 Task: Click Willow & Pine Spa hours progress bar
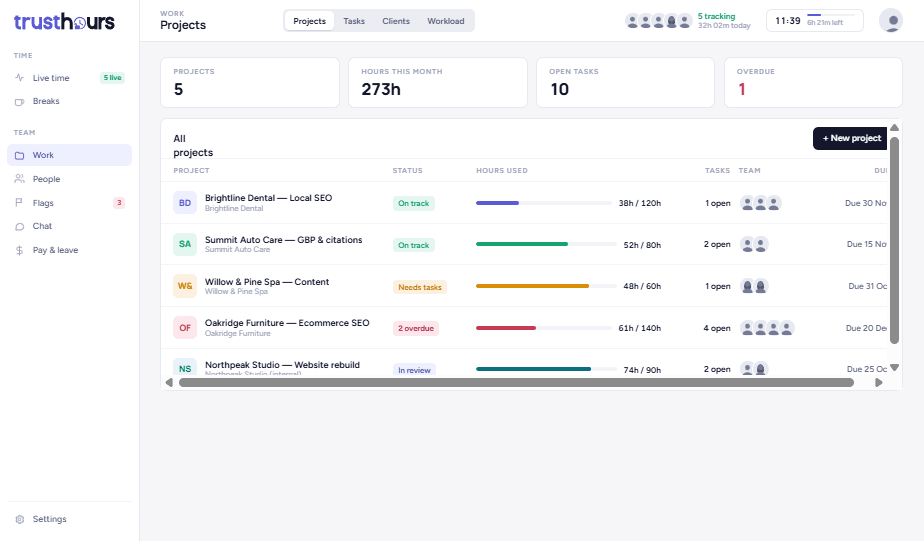coord(546,286)
